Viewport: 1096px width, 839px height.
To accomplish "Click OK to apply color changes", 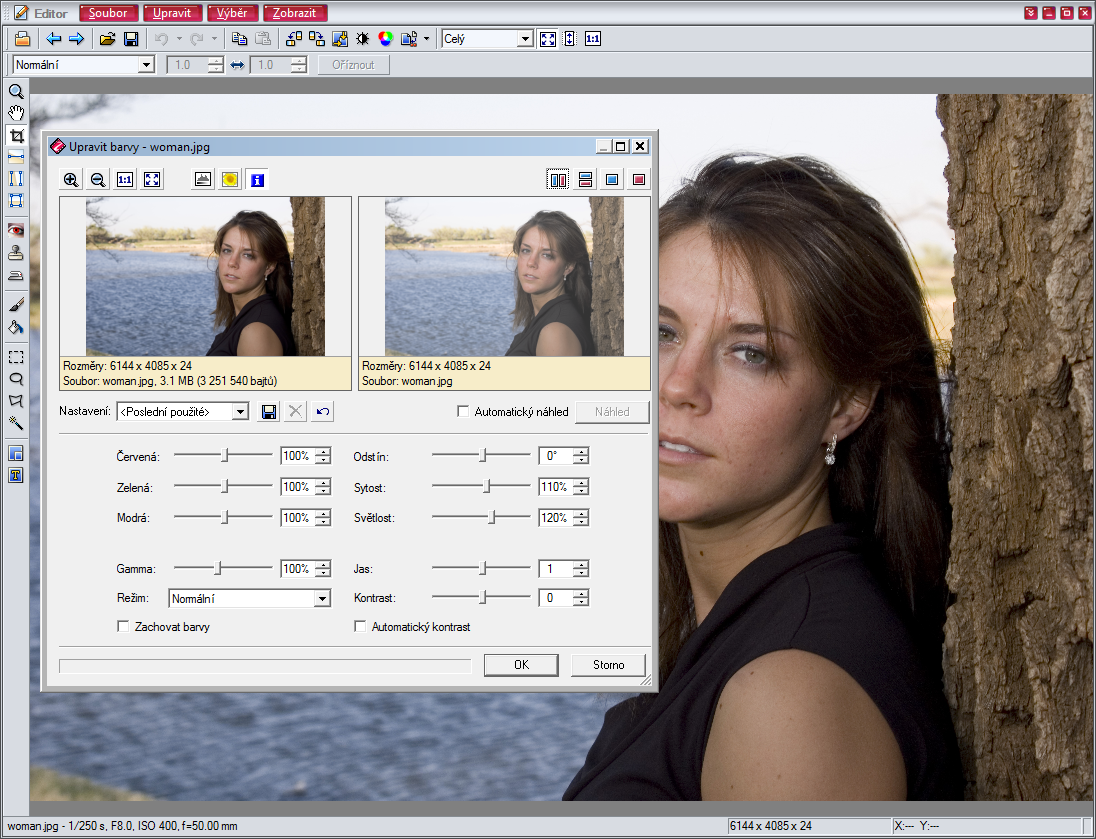I will pos(521,665).
